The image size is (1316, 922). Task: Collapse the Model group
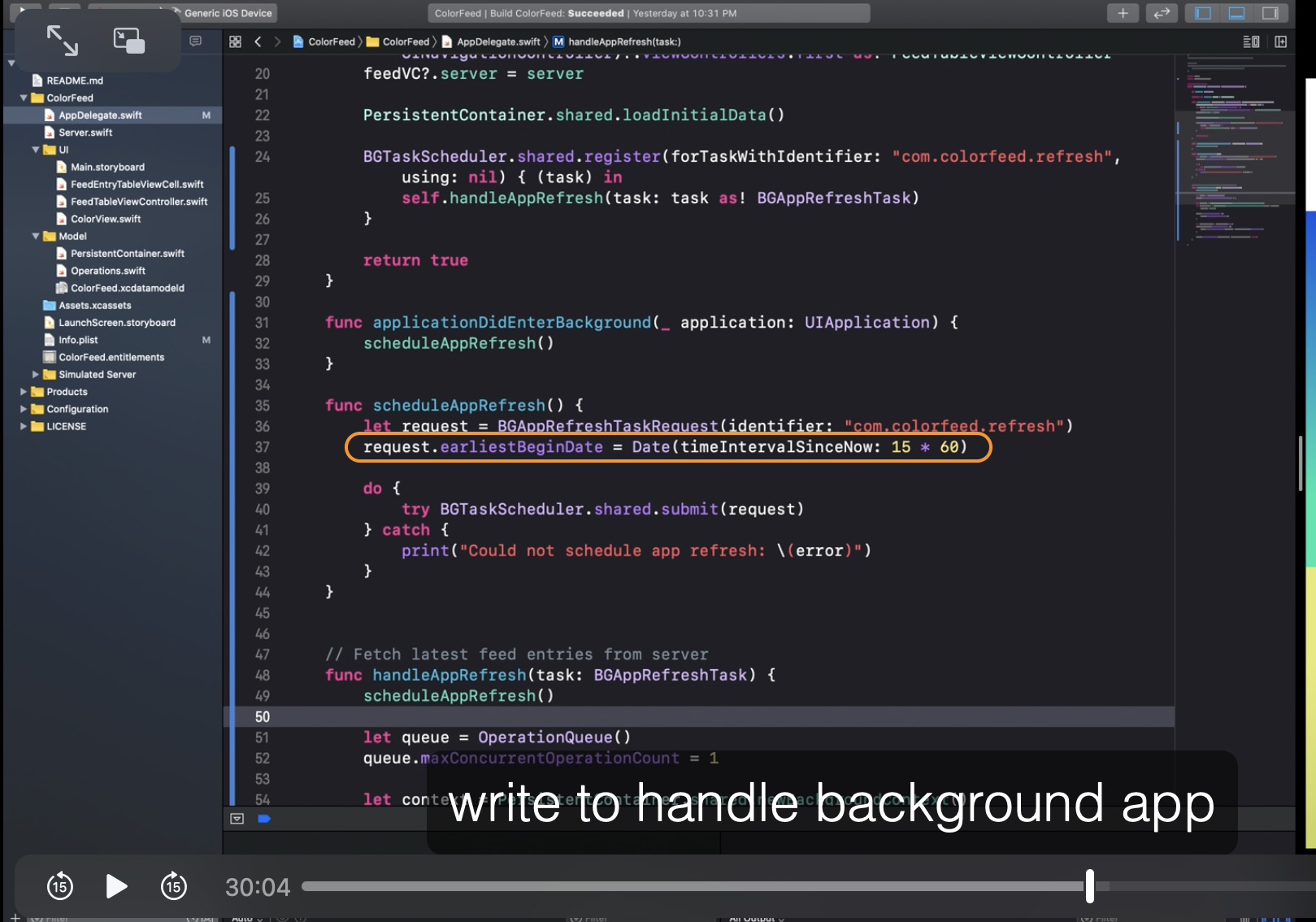point(36,237)
